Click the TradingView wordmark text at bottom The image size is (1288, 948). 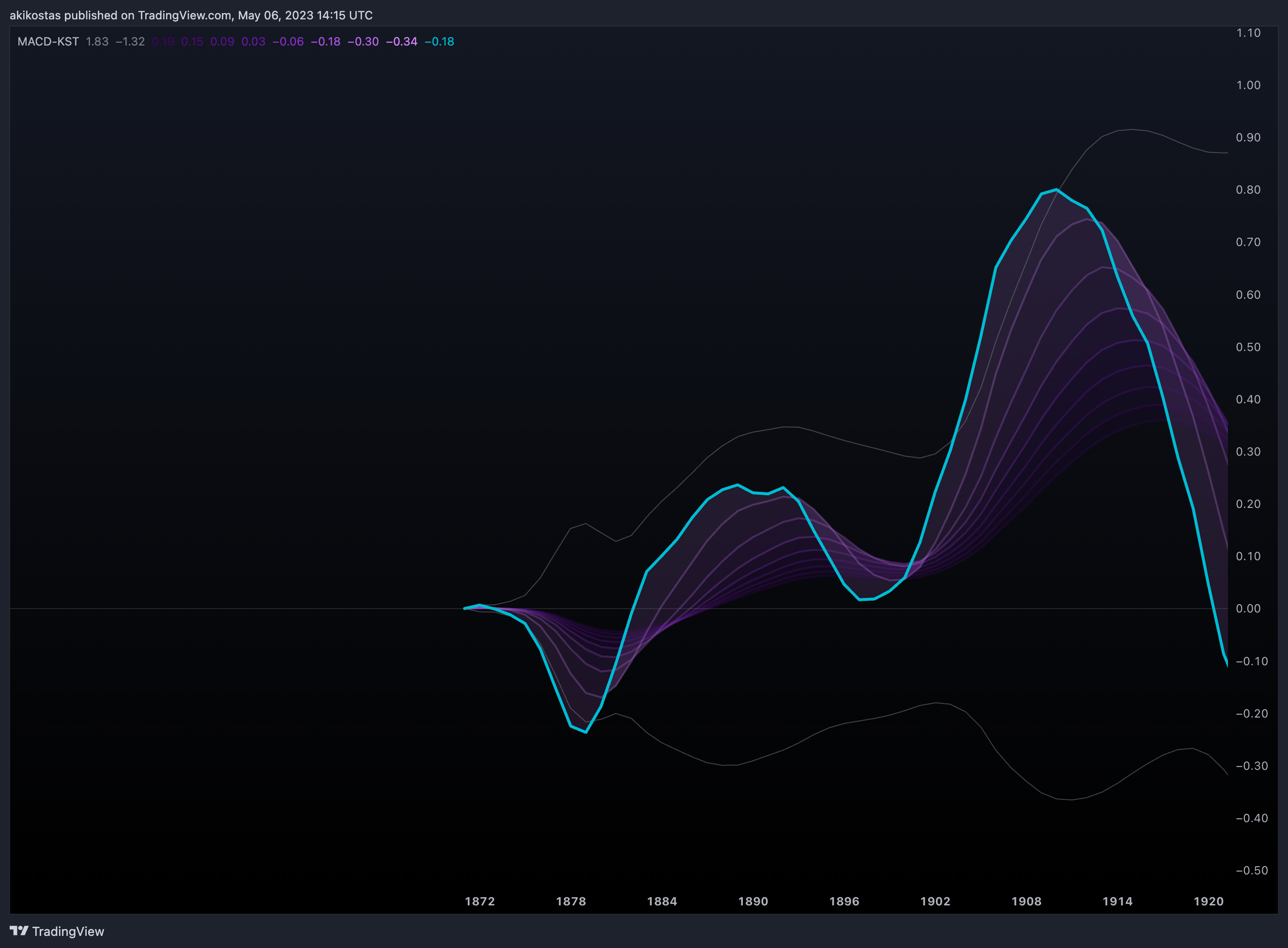tap(68, 932)
